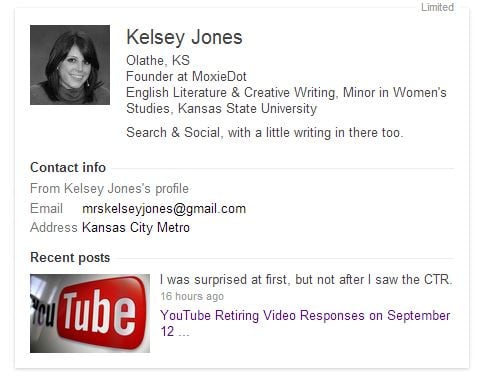488x387 pixels.
Task: Open the Kelsey Jones name heading
Action: [184, 37]
